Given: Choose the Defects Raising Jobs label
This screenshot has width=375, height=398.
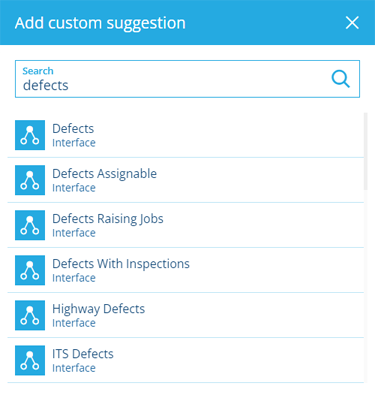Looking at the screenshot, I should click(108, 219).
